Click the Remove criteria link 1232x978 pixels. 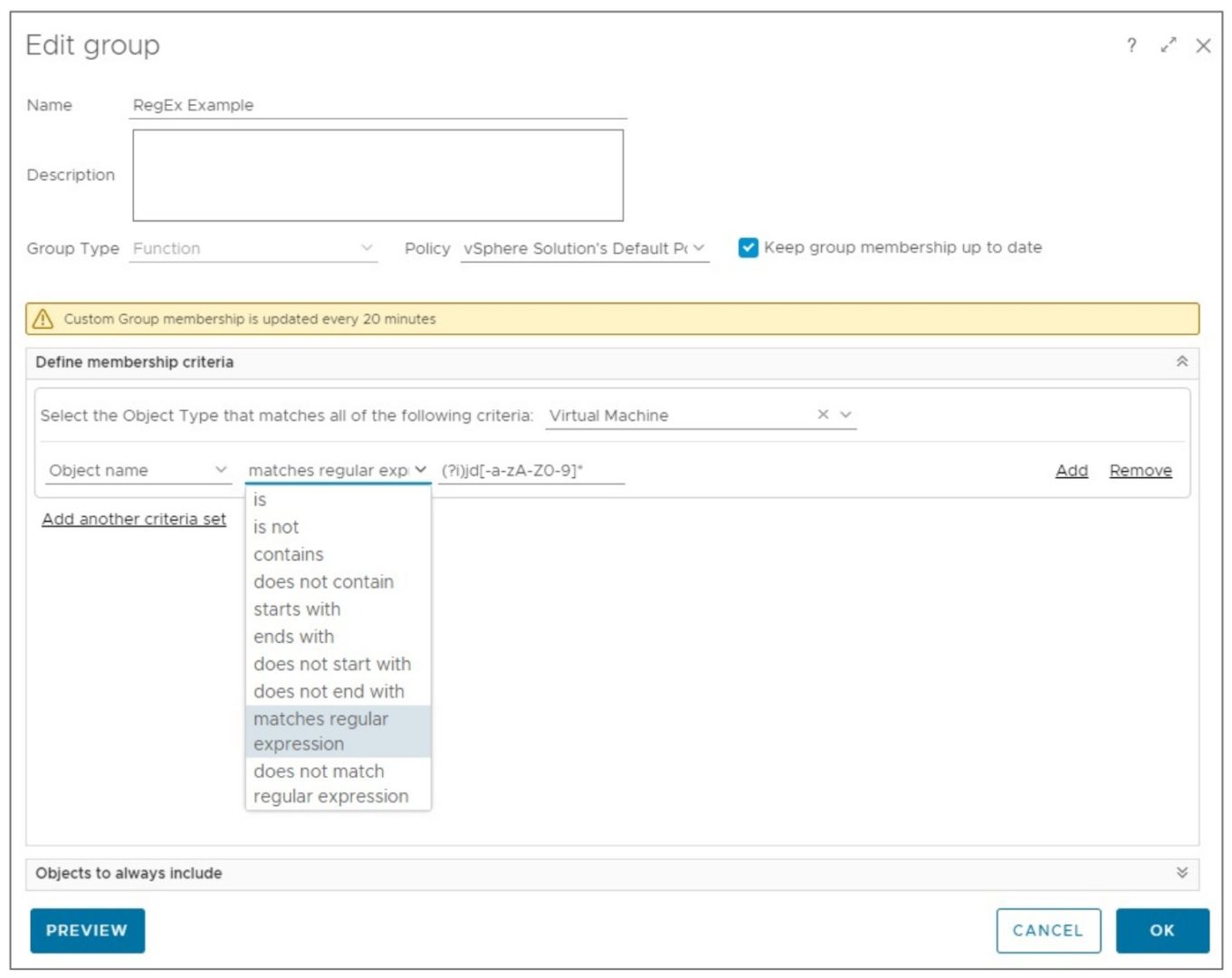click(1140, 471)
